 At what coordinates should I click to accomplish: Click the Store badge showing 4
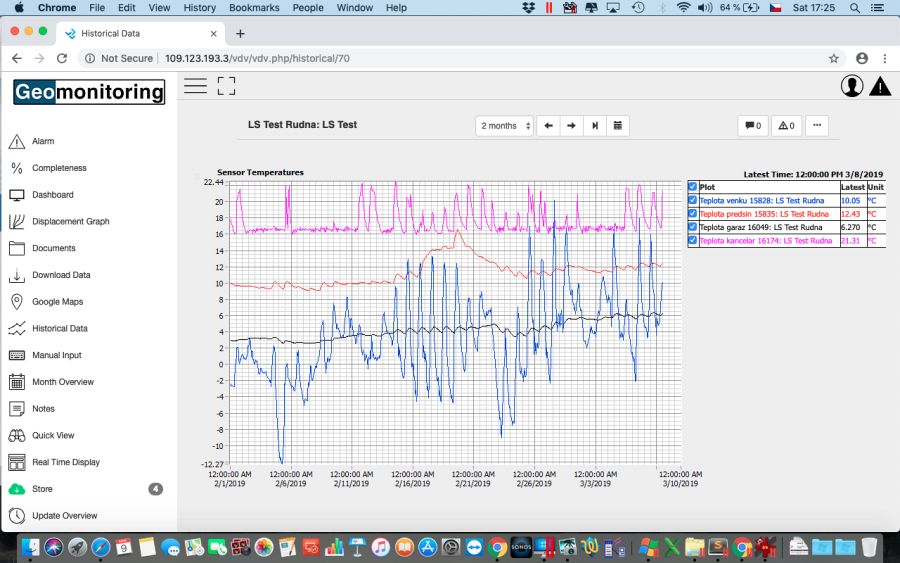click(156, 489)
